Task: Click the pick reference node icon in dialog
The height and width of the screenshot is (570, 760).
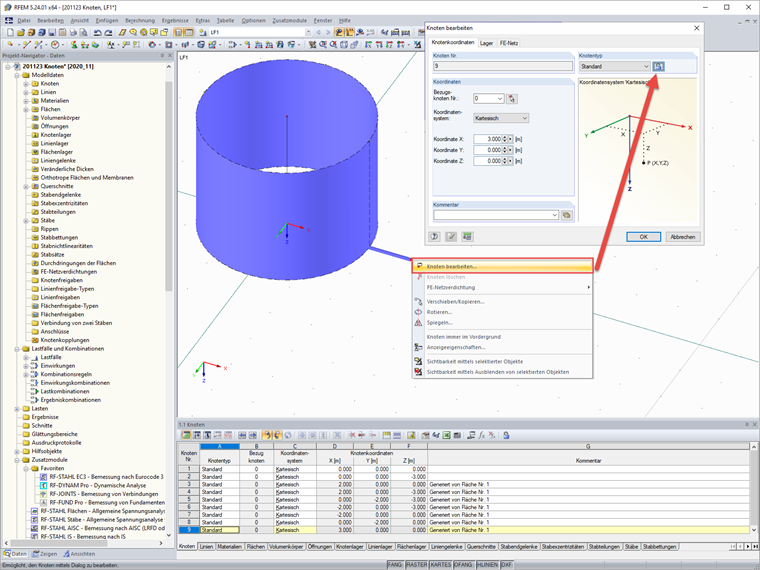Action: pos(511,99)
